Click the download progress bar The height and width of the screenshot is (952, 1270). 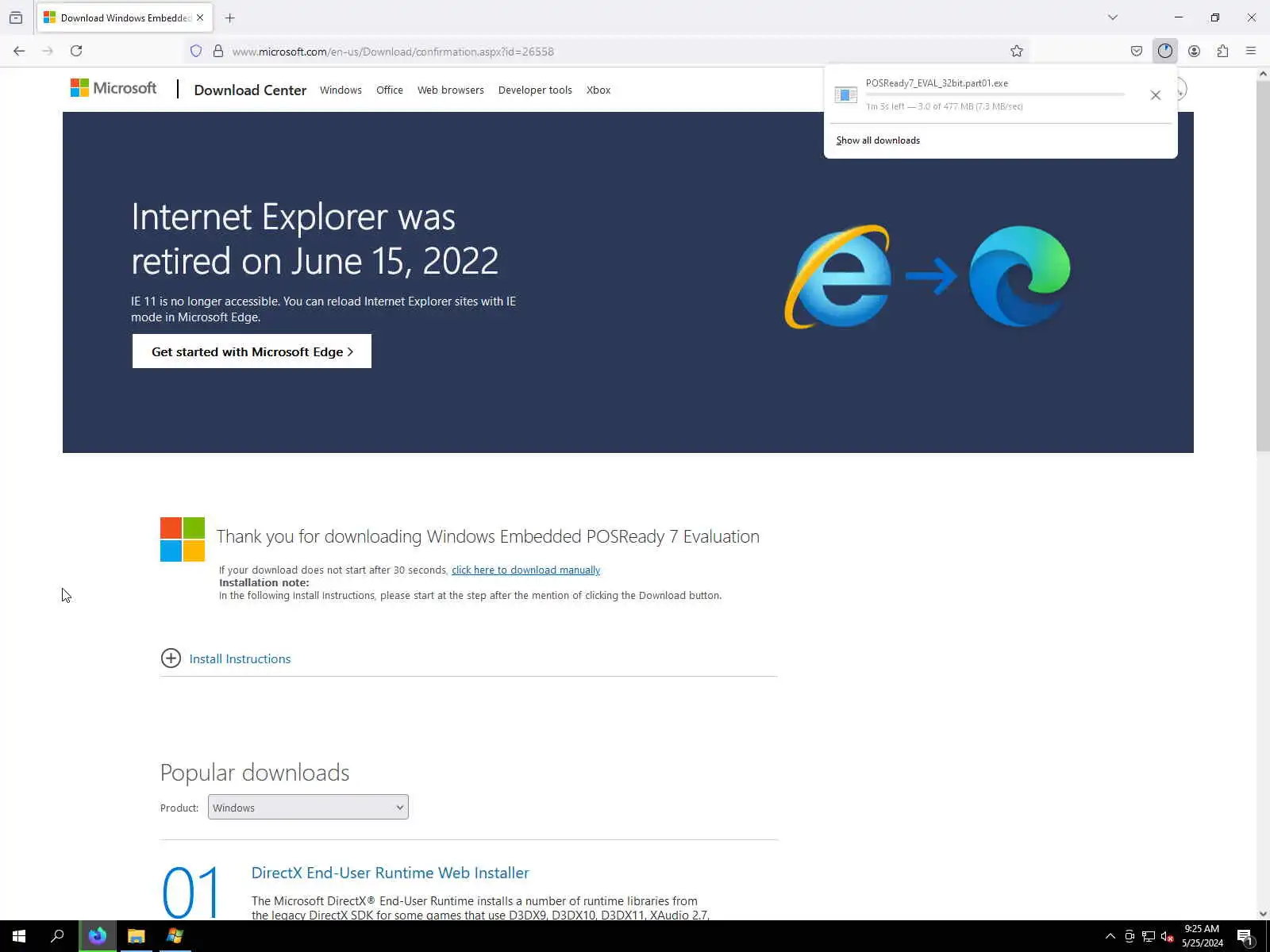[x=995, y=94]
